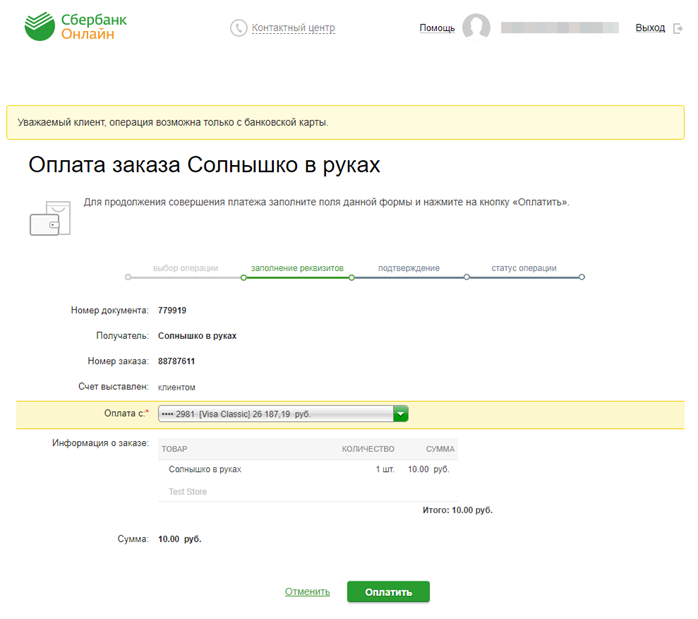Click the phone icon beside Контактный центр
The width and height of the screenshot is (698, 619).
(238, 28)
